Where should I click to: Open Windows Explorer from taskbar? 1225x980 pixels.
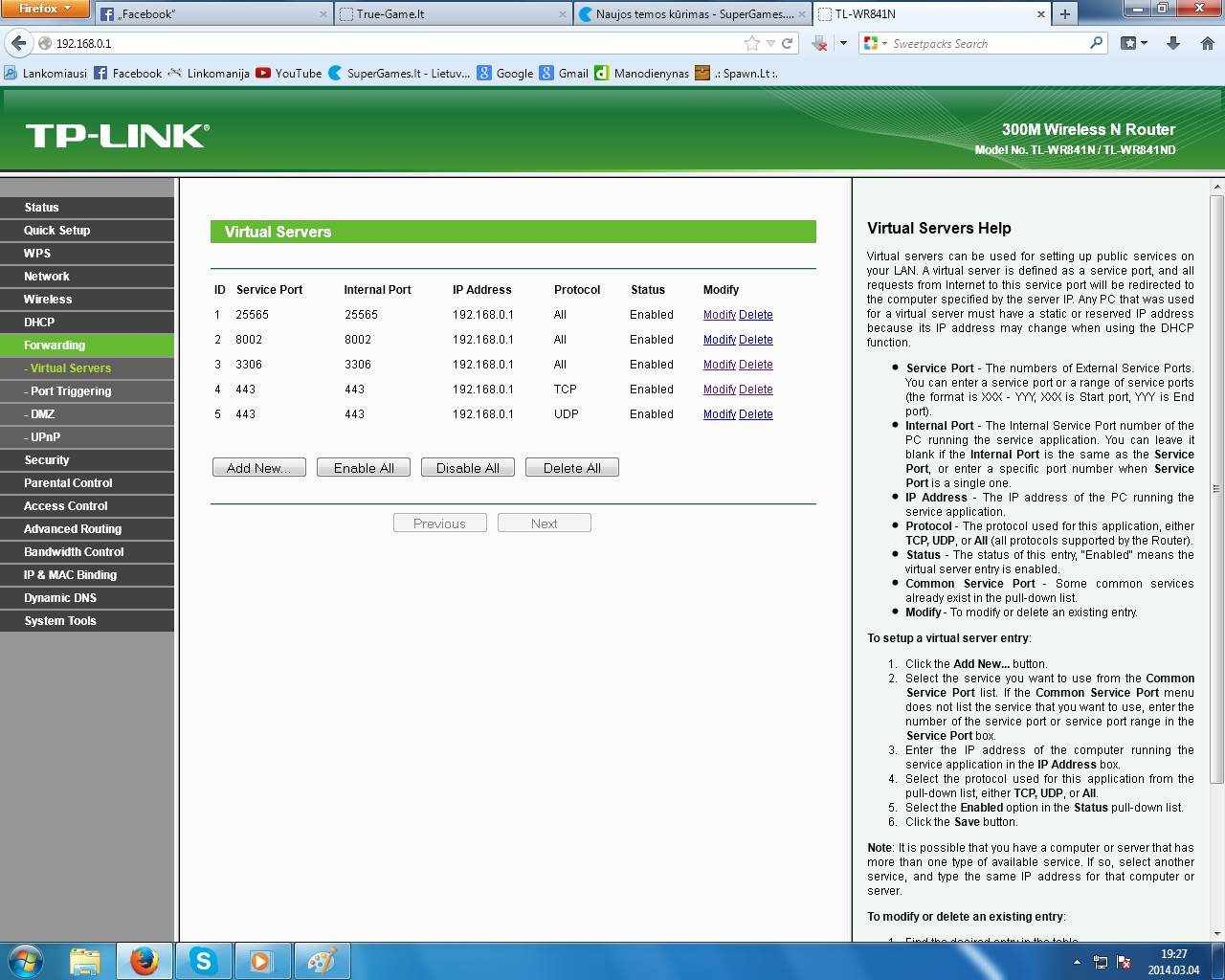point(85,961)
